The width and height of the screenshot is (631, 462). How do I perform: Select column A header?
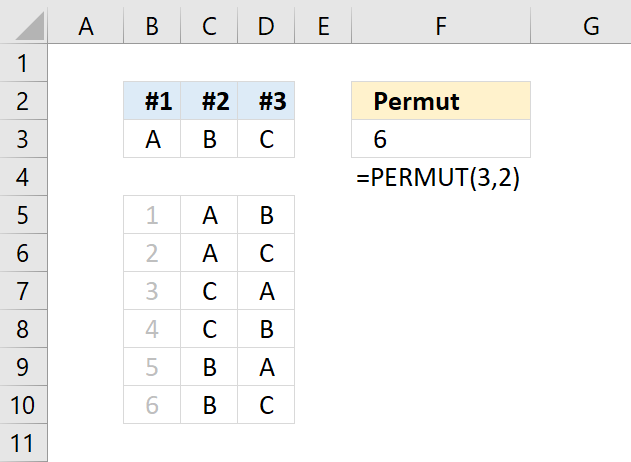click(85, 26)
